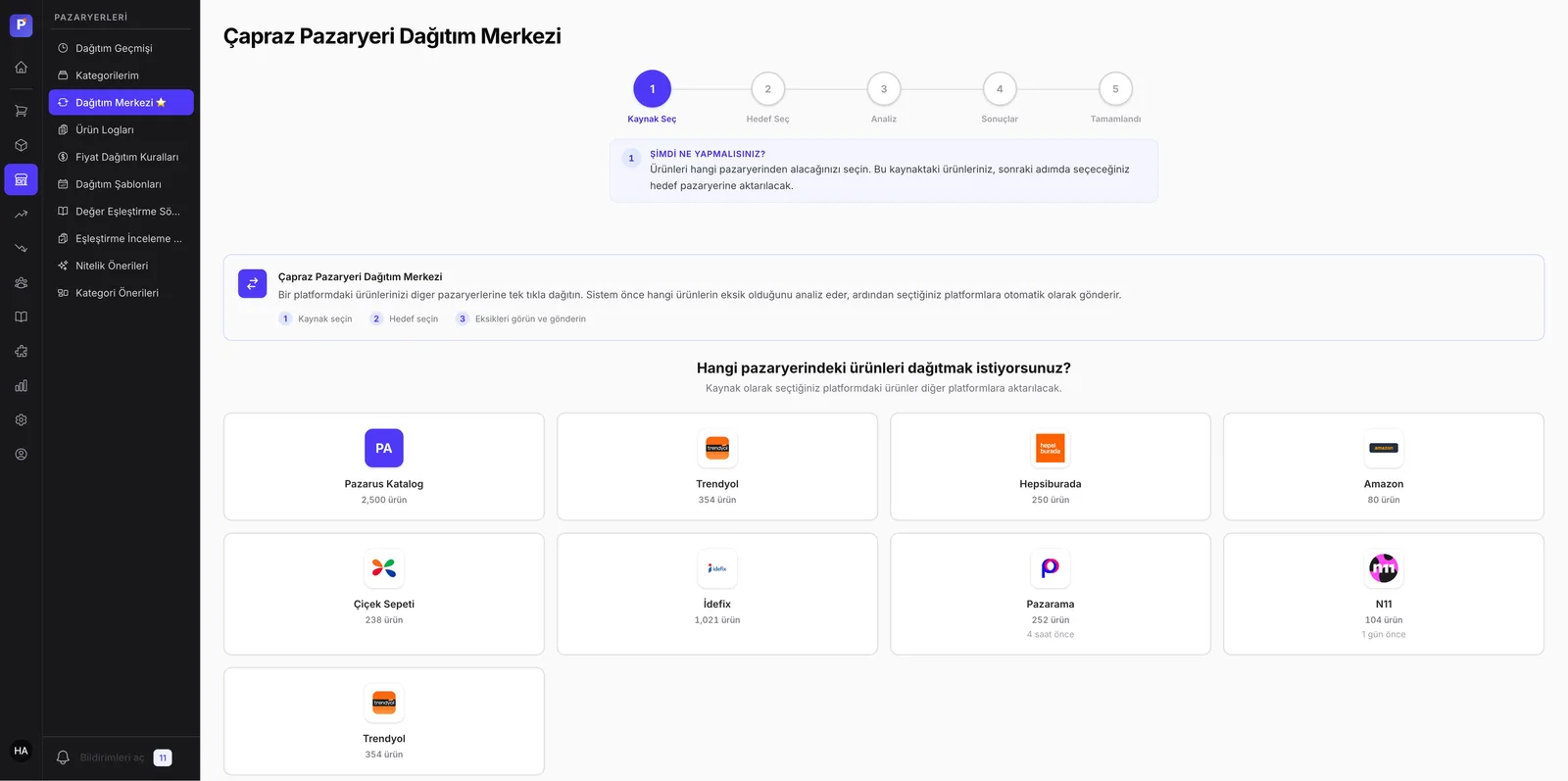Screen dimensions: 1568x781
Task: Open the bar chart reports icon
Action: [x=21, y=385]
